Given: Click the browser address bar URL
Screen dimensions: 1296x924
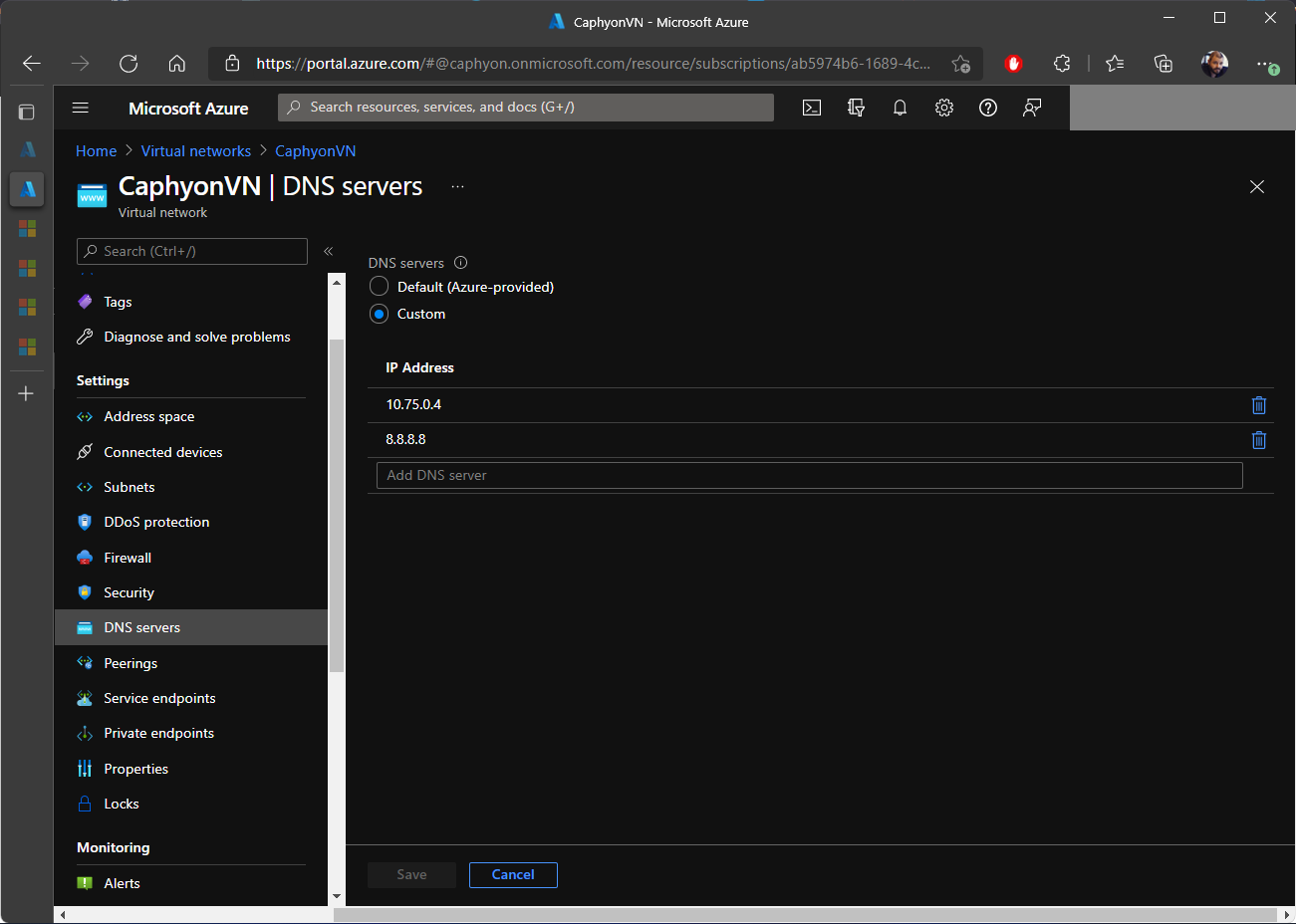Looking at the screenshot, I should (x=593, y=64).
